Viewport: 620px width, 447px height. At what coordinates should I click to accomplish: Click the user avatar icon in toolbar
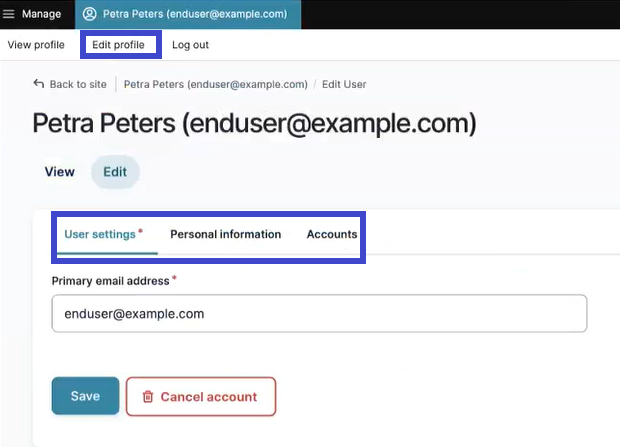click(90, 14)
